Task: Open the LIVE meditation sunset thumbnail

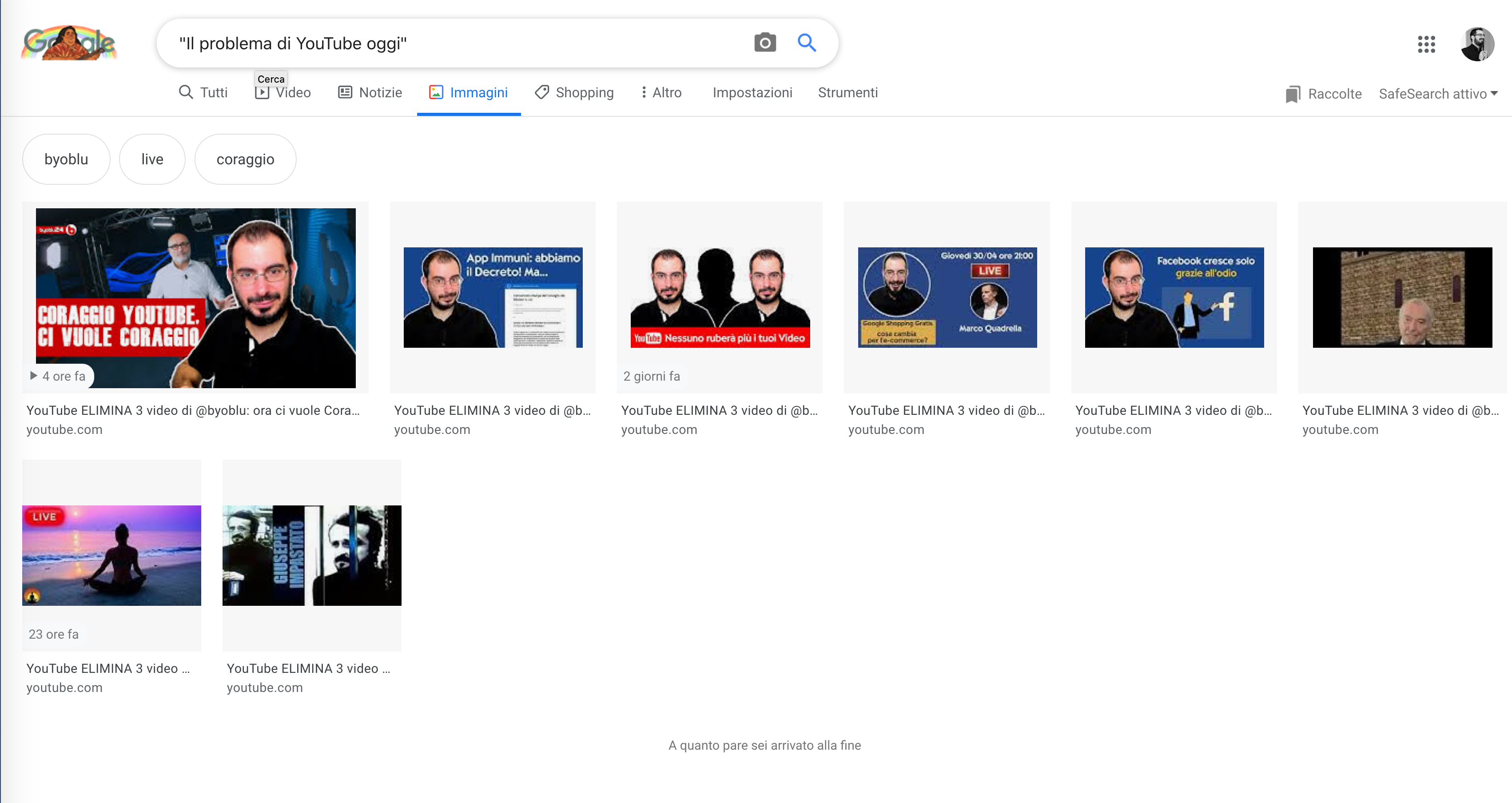Action: pos(111,555)
